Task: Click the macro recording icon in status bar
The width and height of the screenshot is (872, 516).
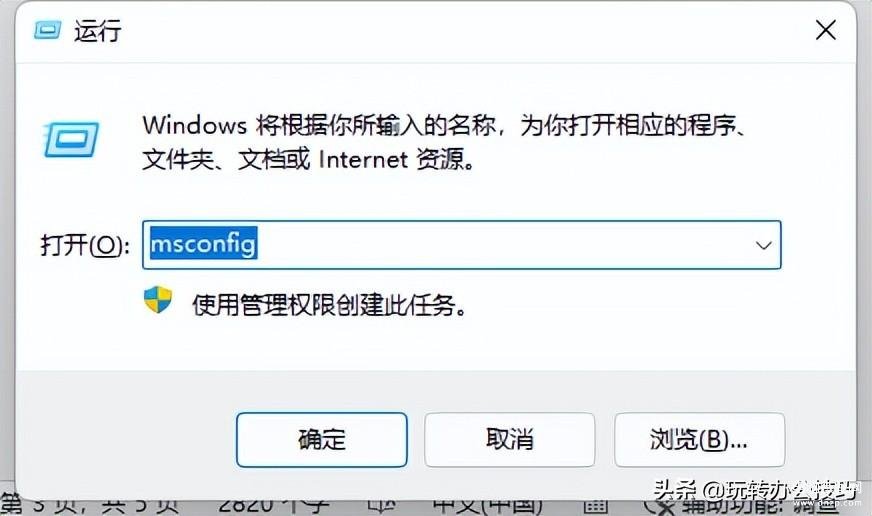Action: tap(595, 506)
